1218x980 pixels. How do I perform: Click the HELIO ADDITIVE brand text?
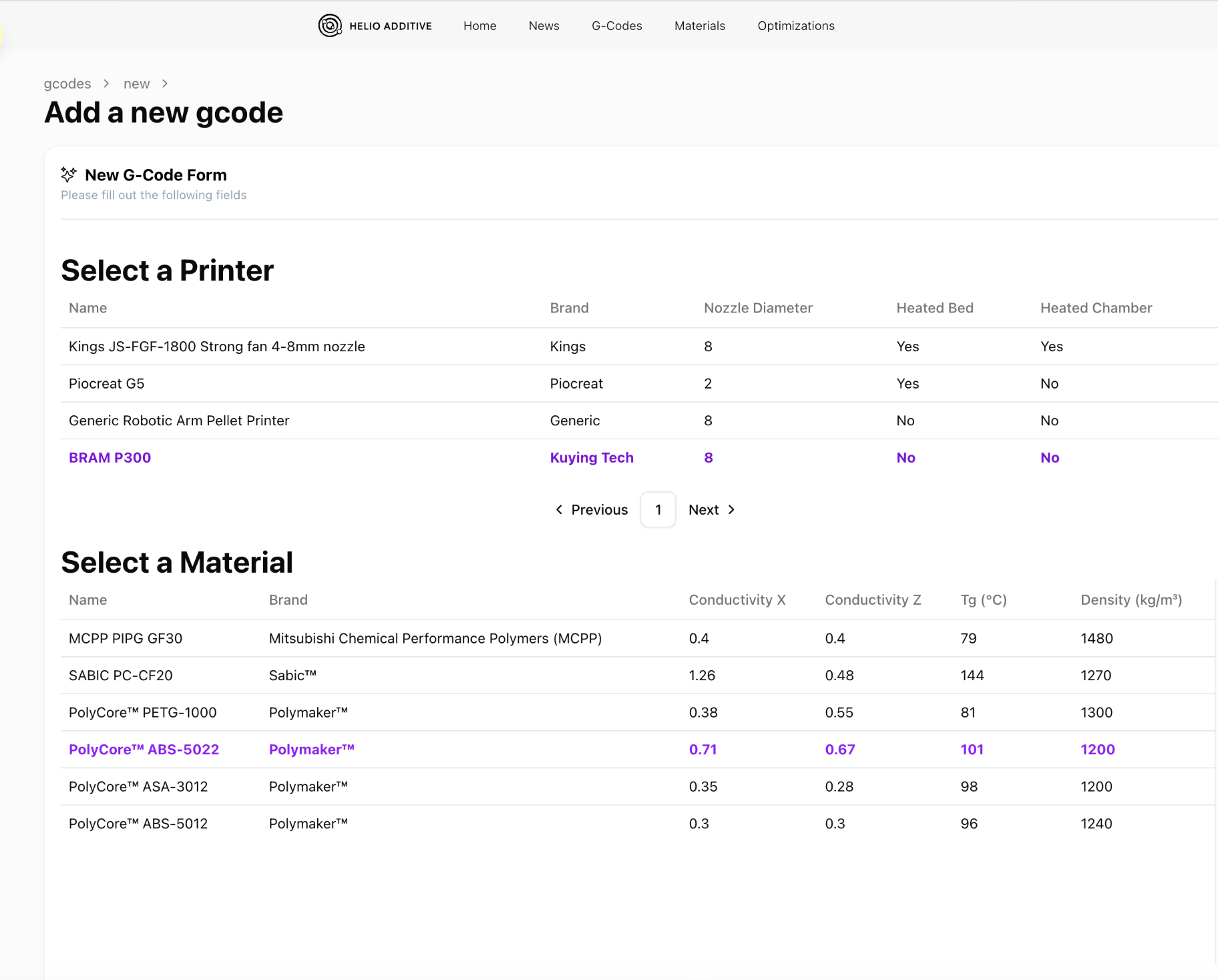pyautogui.click(x=391, y=26)
